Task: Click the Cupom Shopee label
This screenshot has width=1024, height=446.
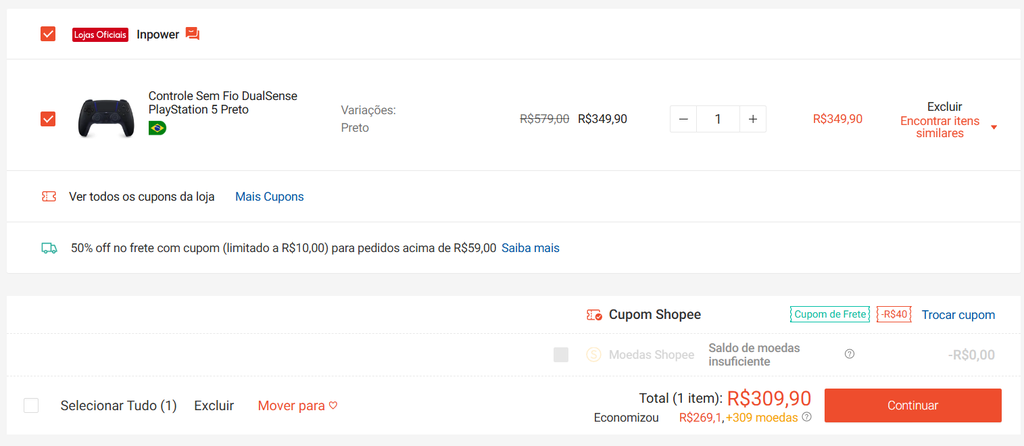Action: [x=655, y=315]
